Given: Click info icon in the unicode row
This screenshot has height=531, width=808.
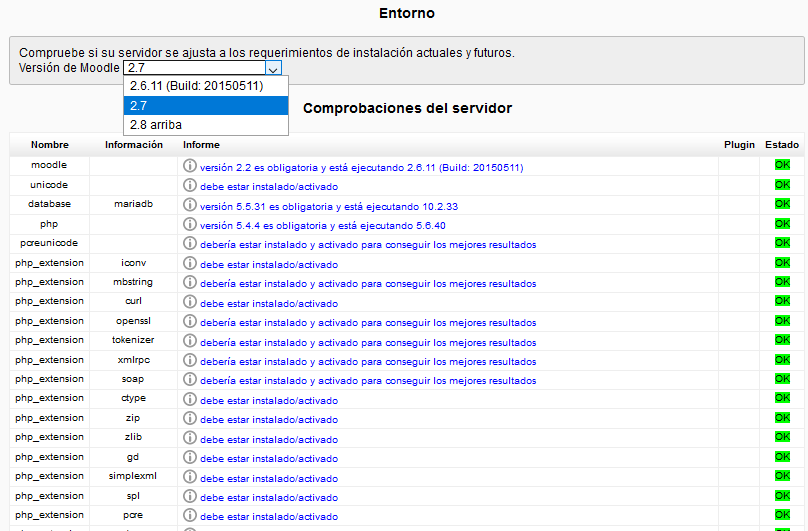Looking at the screenshot, I should coord(190,185).
